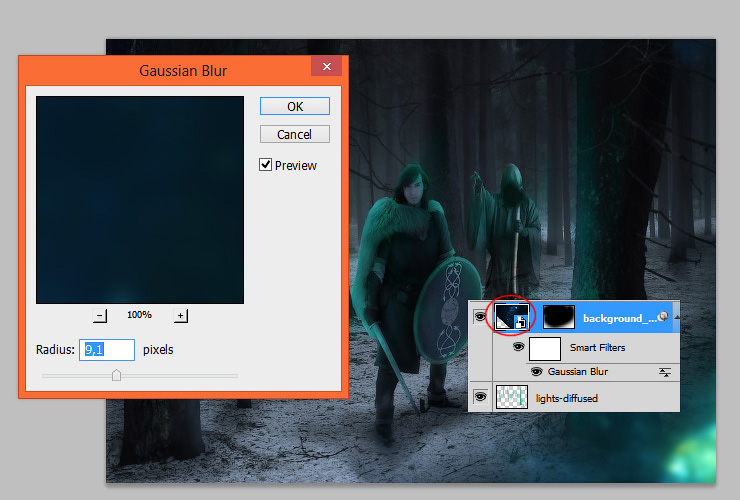This screenshot has height=500, width=740.
Task: Zoom out the blur preview with minus
Action: 100,315
